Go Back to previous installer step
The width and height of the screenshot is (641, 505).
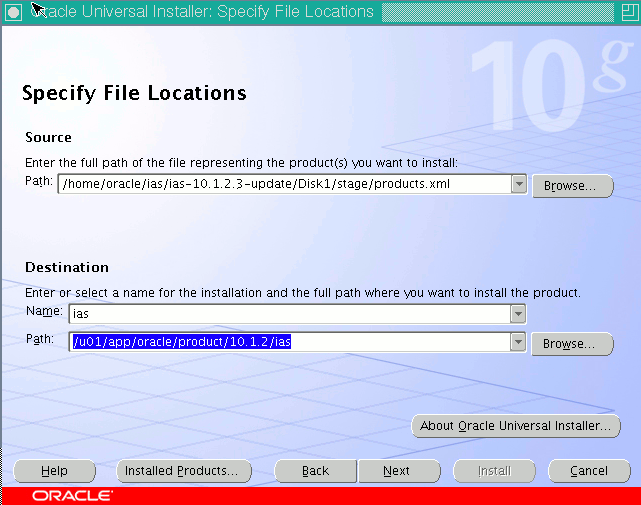click(316, 471)
